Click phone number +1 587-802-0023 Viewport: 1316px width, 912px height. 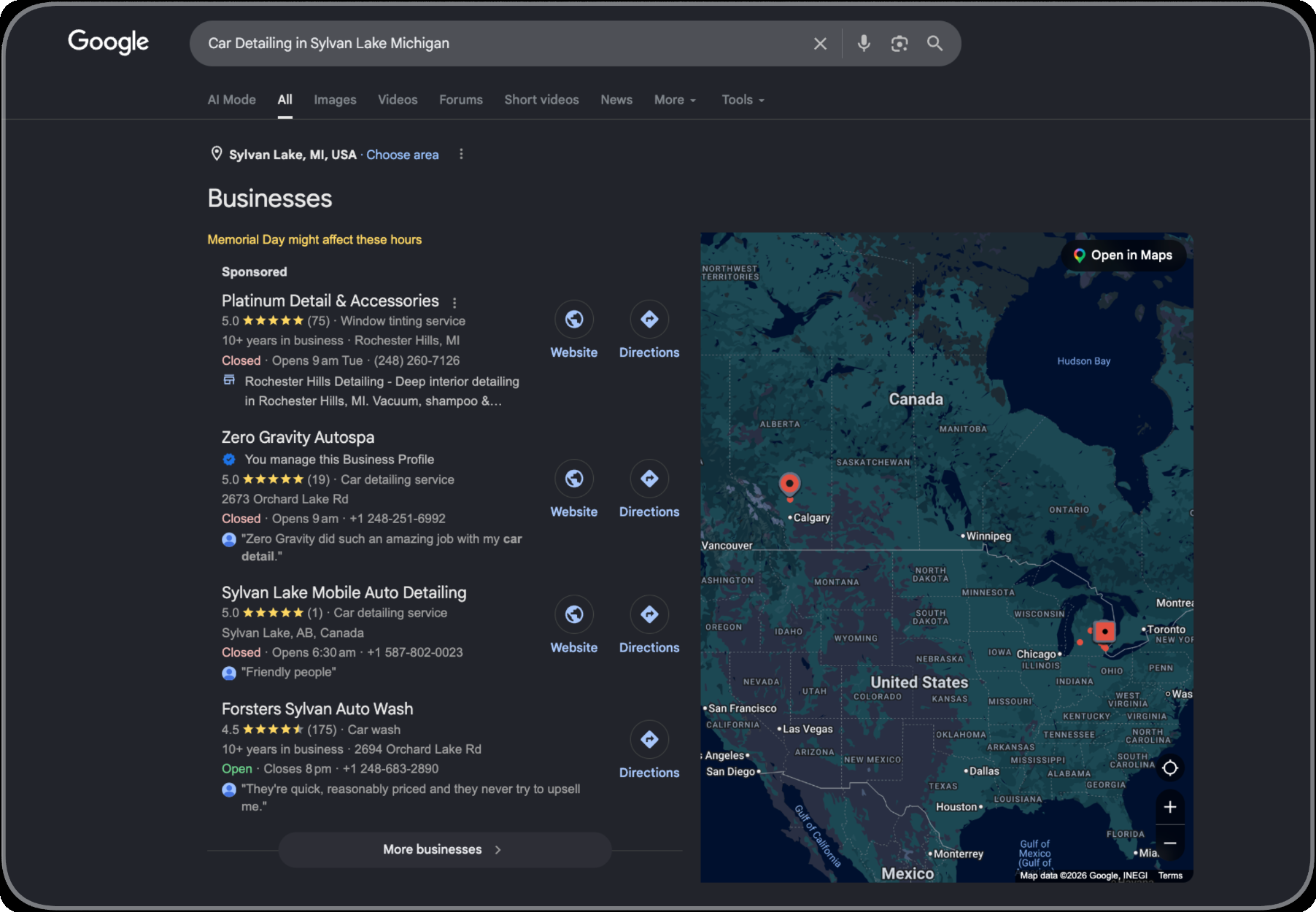415,652
